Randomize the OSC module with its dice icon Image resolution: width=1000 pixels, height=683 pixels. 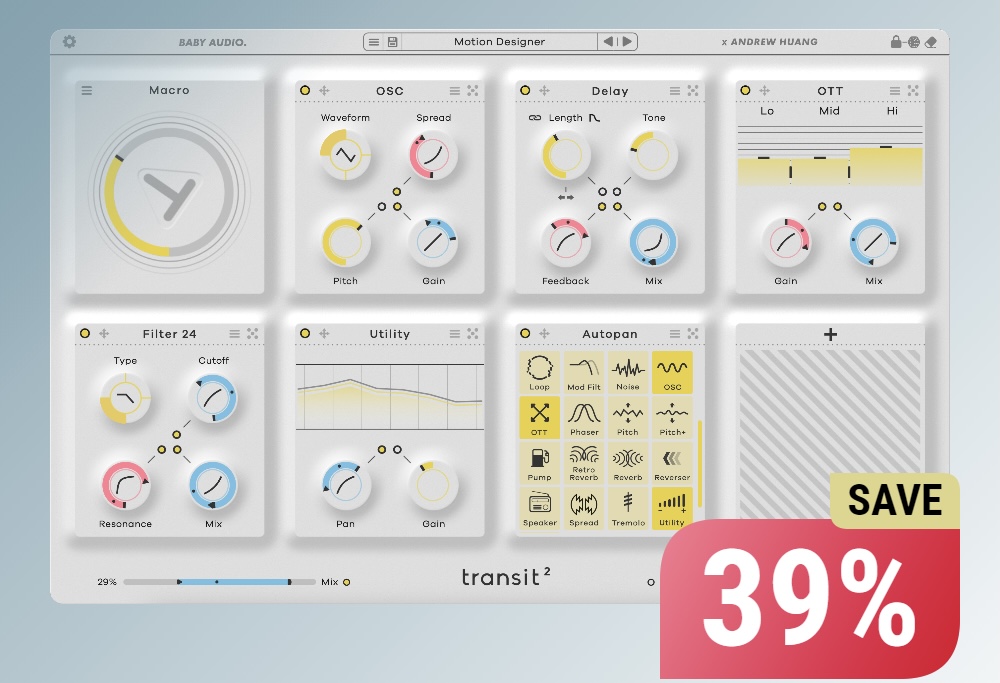(x=473, y=91)
